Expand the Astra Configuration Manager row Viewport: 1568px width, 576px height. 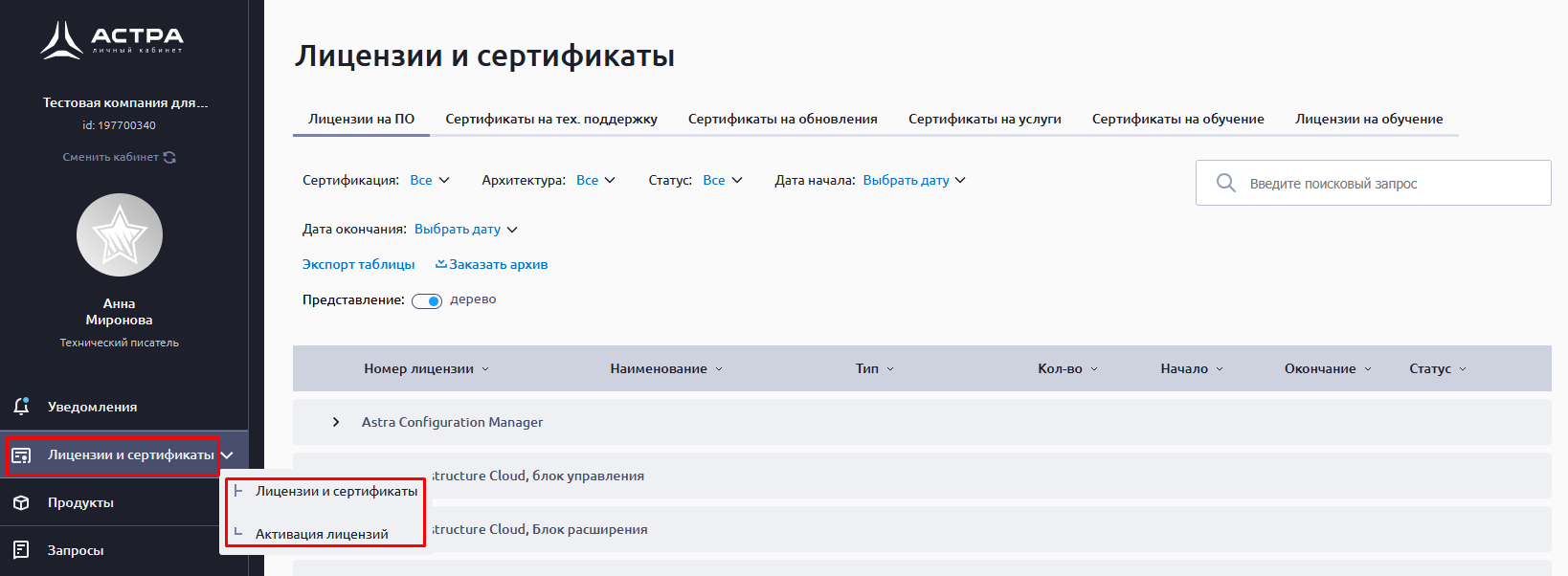(336, 422)
